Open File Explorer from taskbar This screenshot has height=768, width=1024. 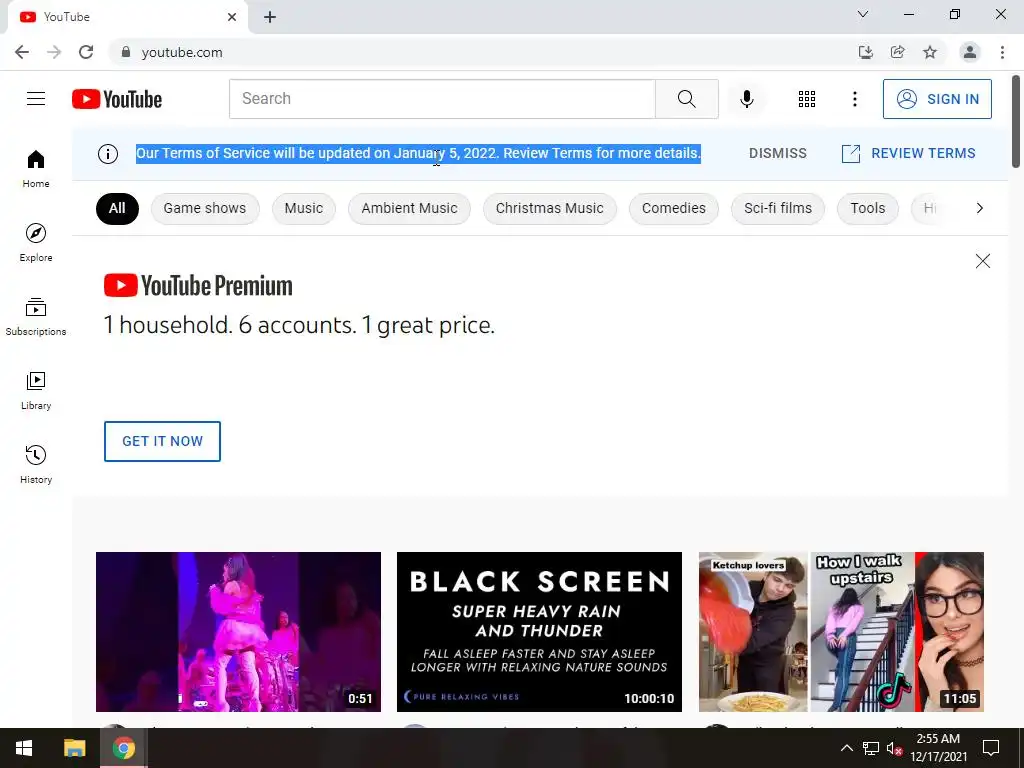click(x=74, y=748)
